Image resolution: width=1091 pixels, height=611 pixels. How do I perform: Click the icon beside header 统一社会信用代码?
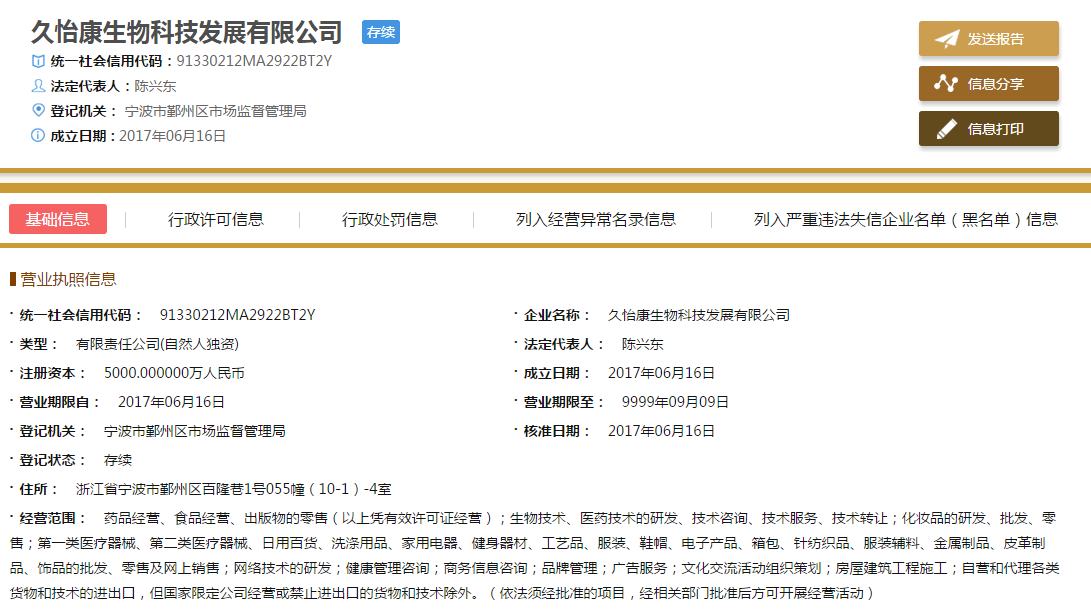[x=39, y=61]
